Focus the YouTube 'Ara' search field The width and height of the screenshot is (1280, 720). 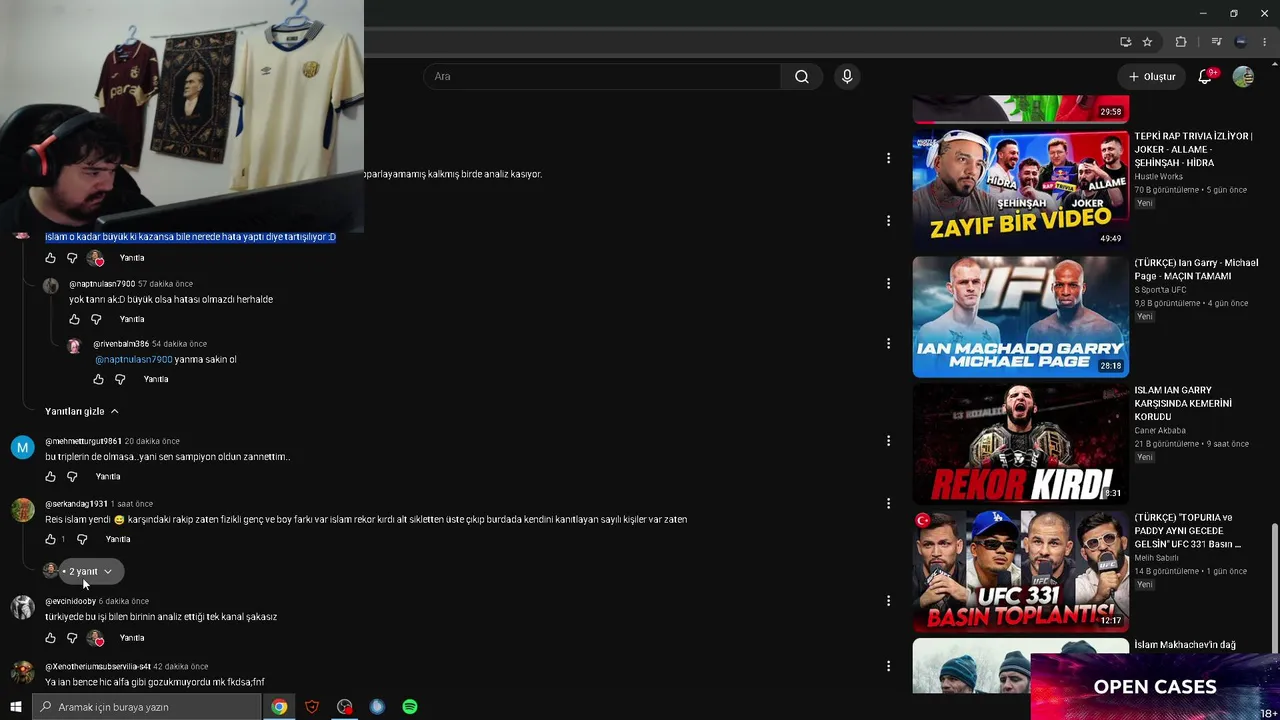[602, 77]
